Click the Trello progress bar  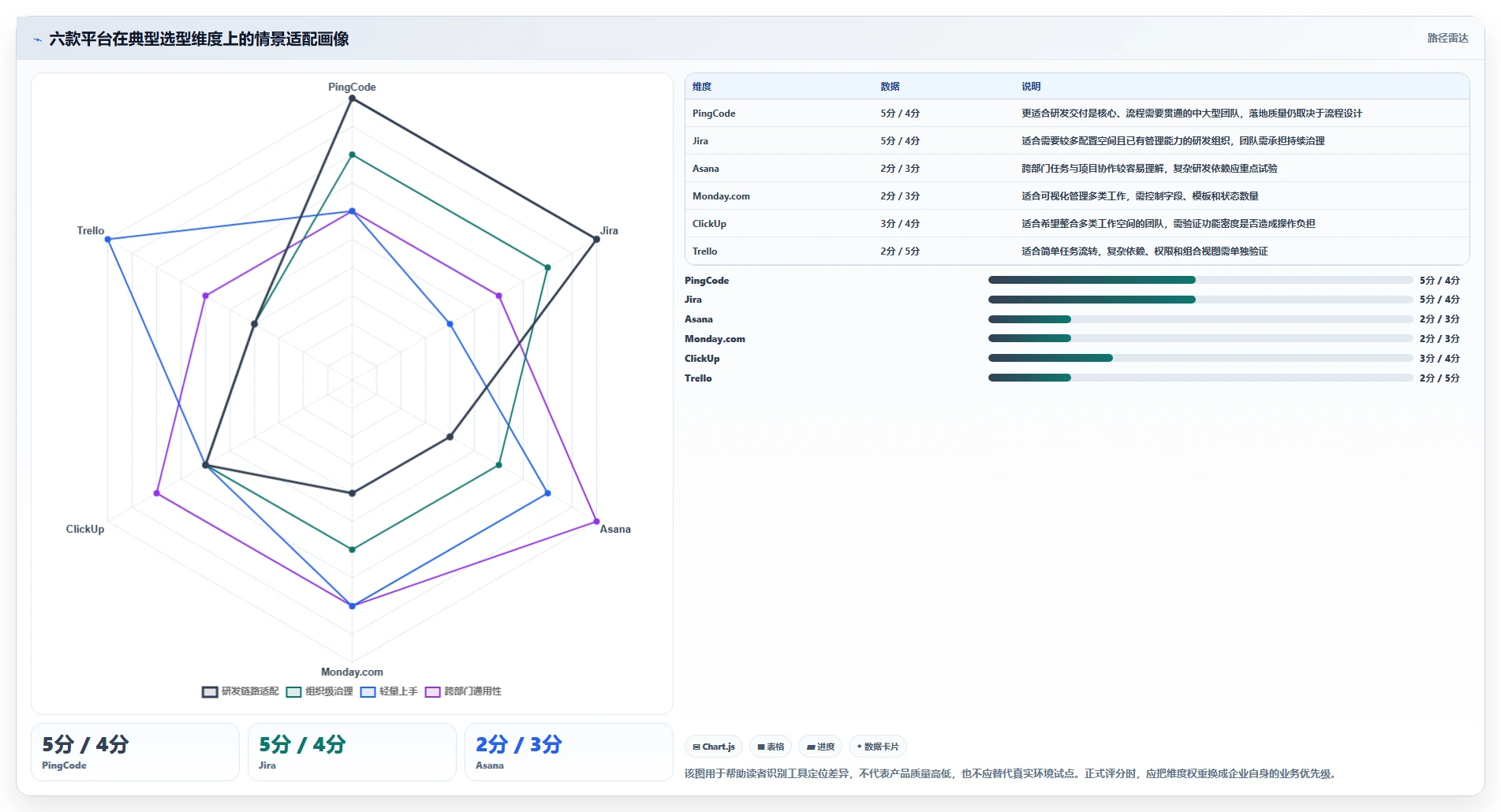pos(1200,378)
